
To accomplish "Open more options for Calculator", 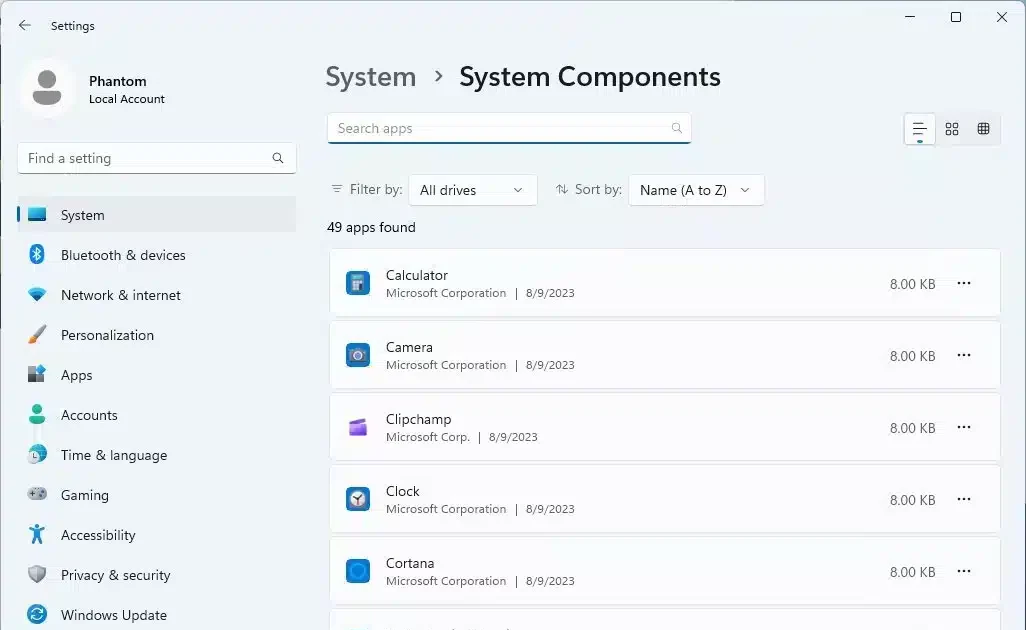I will click(964, 283).
